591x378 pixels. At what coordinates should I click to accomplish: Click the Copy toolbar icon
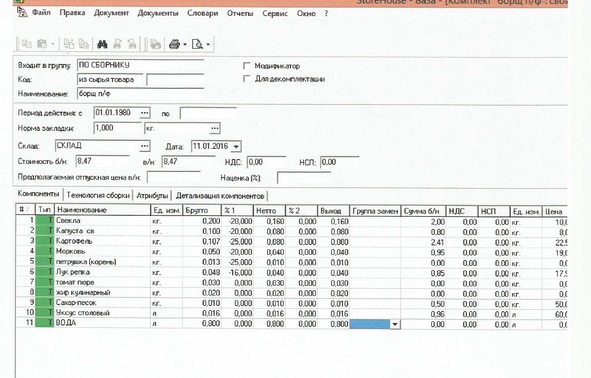point(26,44)
